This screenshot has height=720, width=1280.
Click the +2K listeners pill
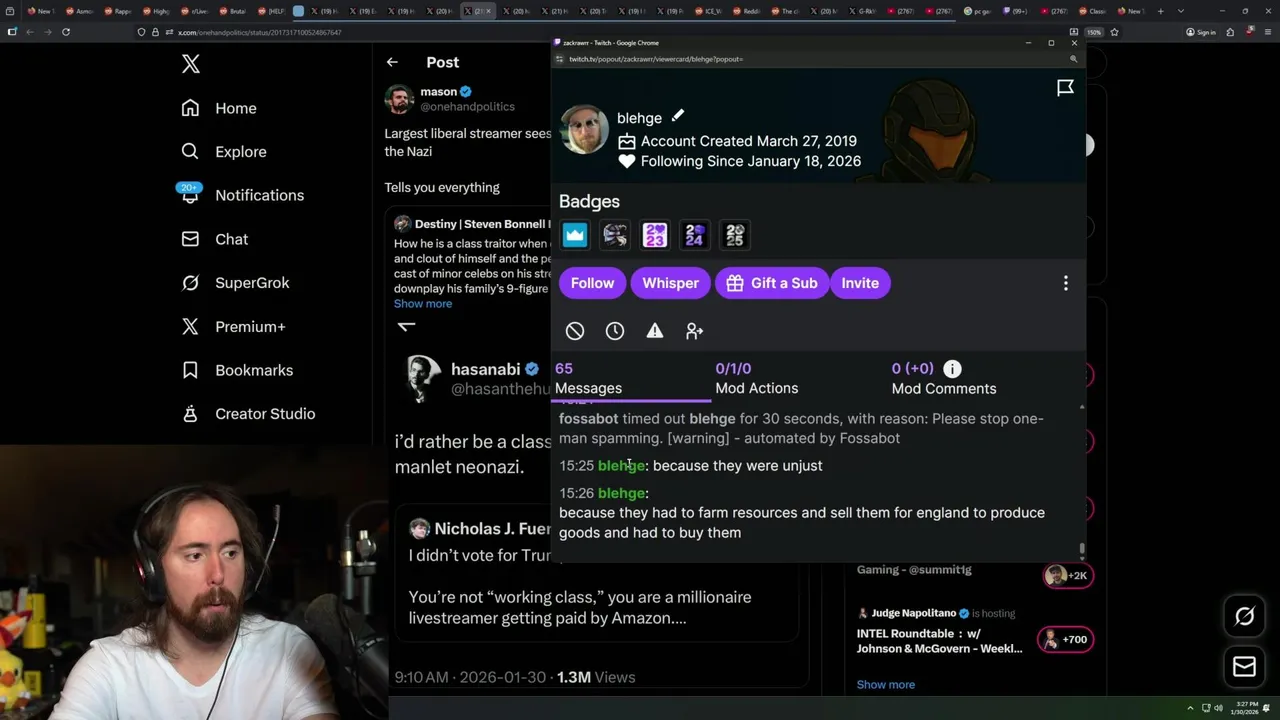[x=1066, y=575]
